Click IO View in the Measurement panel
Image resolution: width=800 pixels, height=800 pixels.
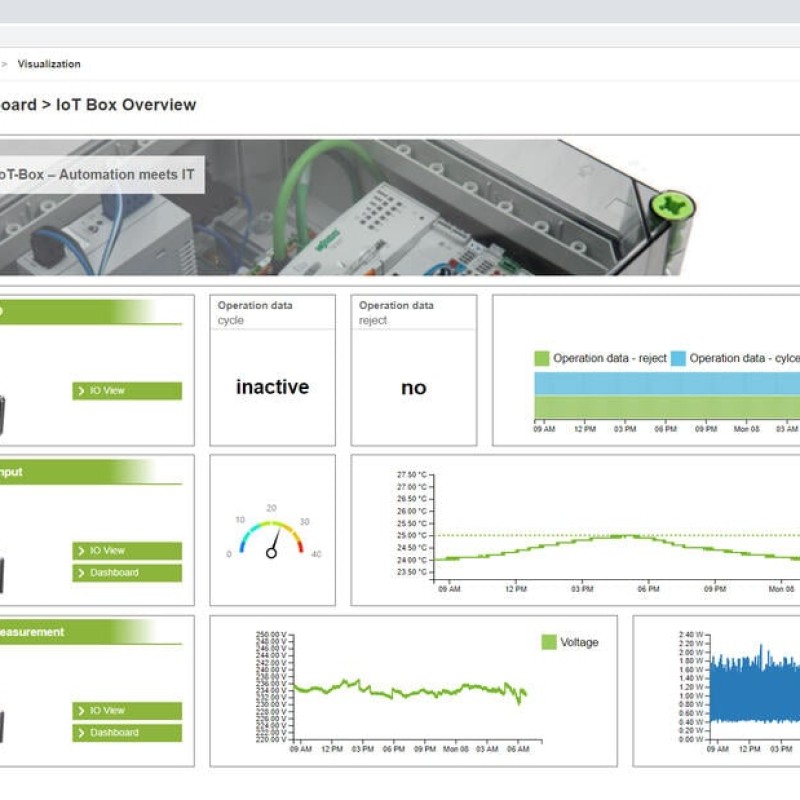pyautogui.click(x=126, y=711)
